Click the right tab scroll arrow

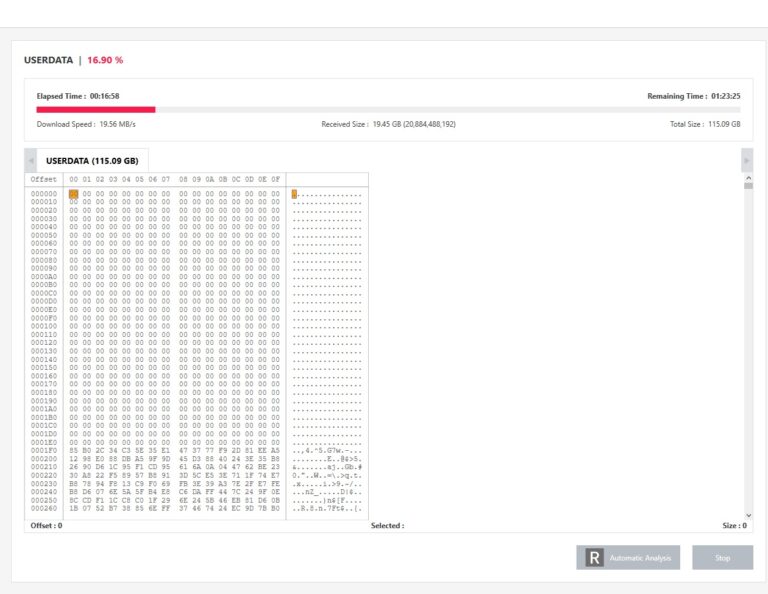click(747, 161)
